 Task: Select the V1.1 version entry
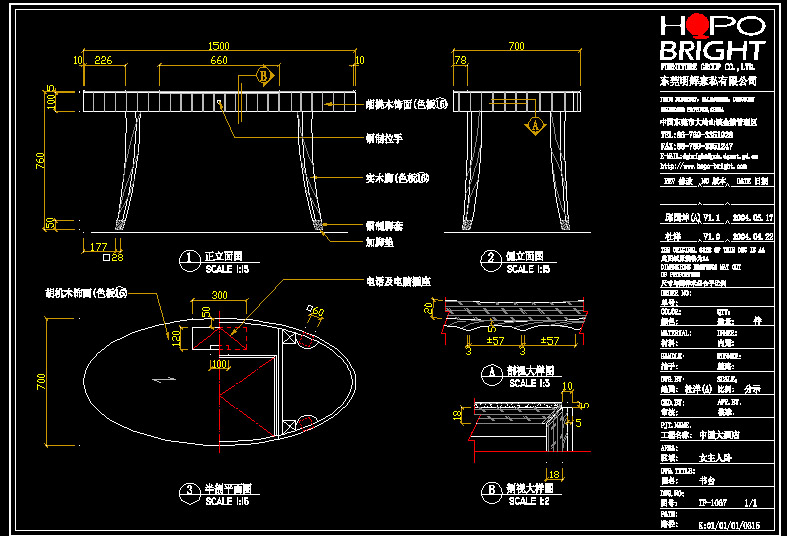(712, 218)
